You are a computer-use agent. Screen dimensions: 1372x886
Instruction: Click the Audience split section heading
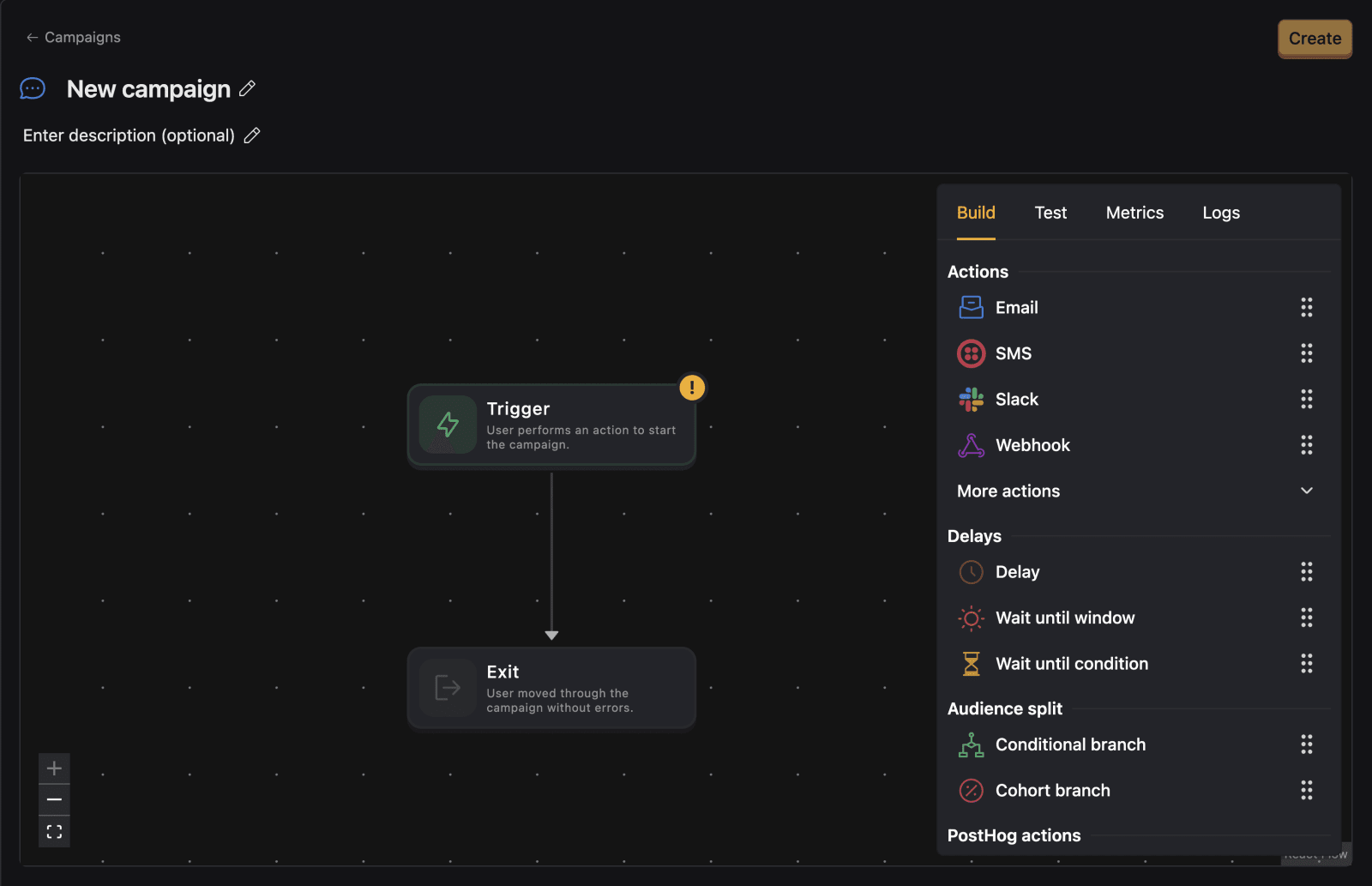(x=1005, y=708)
